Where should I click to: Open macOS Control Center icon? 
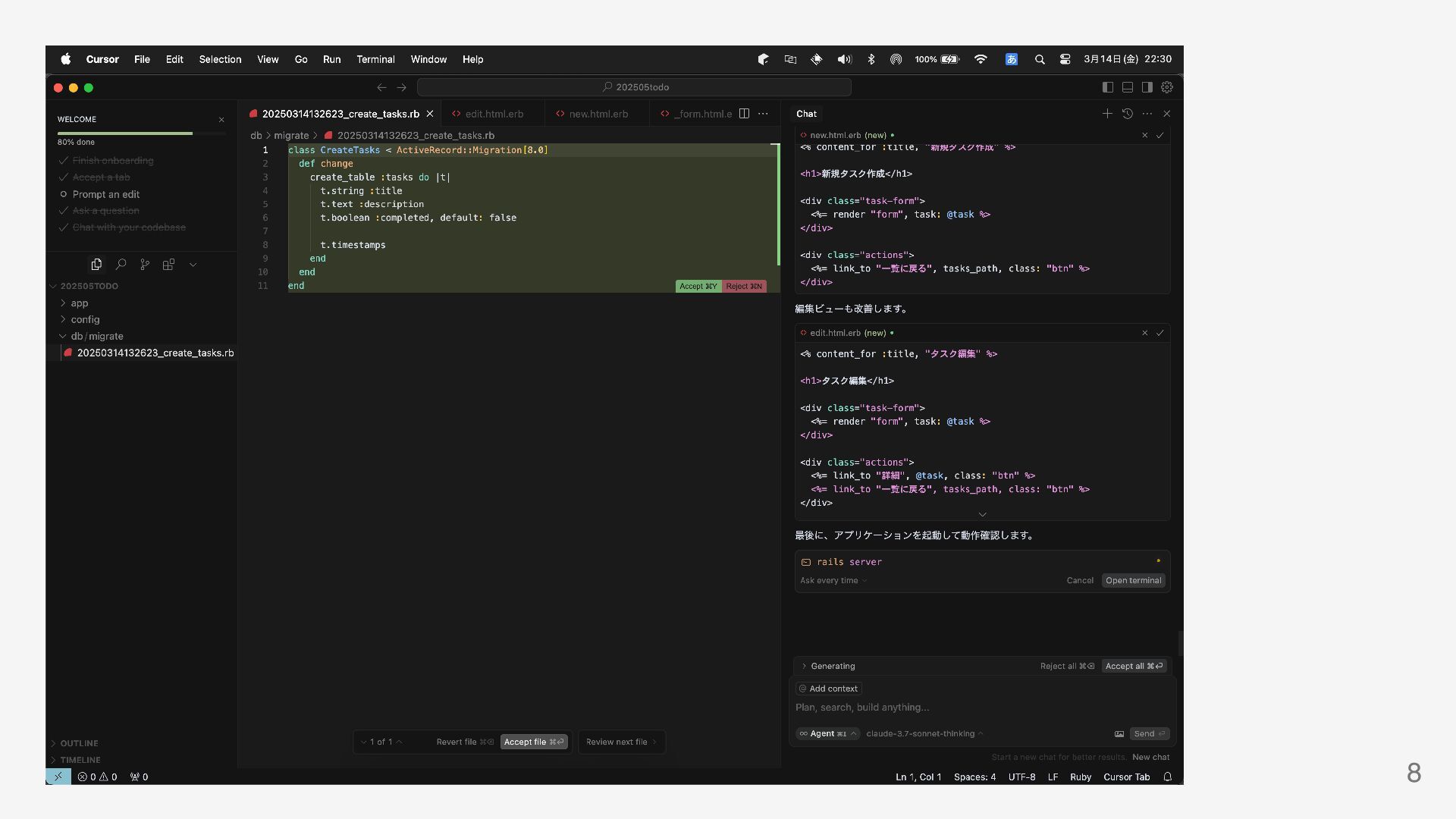coord(1065,59)
